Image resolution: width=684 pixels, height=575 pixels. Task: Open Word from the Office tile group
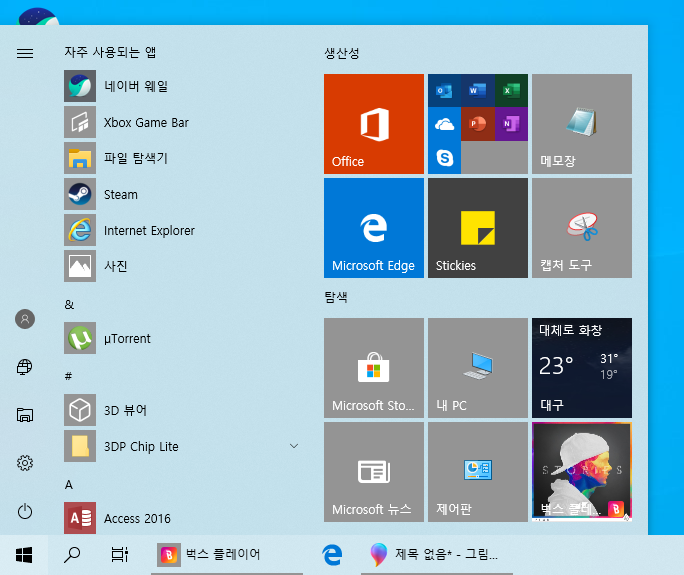pyautogui.click(x=478, y=91)
